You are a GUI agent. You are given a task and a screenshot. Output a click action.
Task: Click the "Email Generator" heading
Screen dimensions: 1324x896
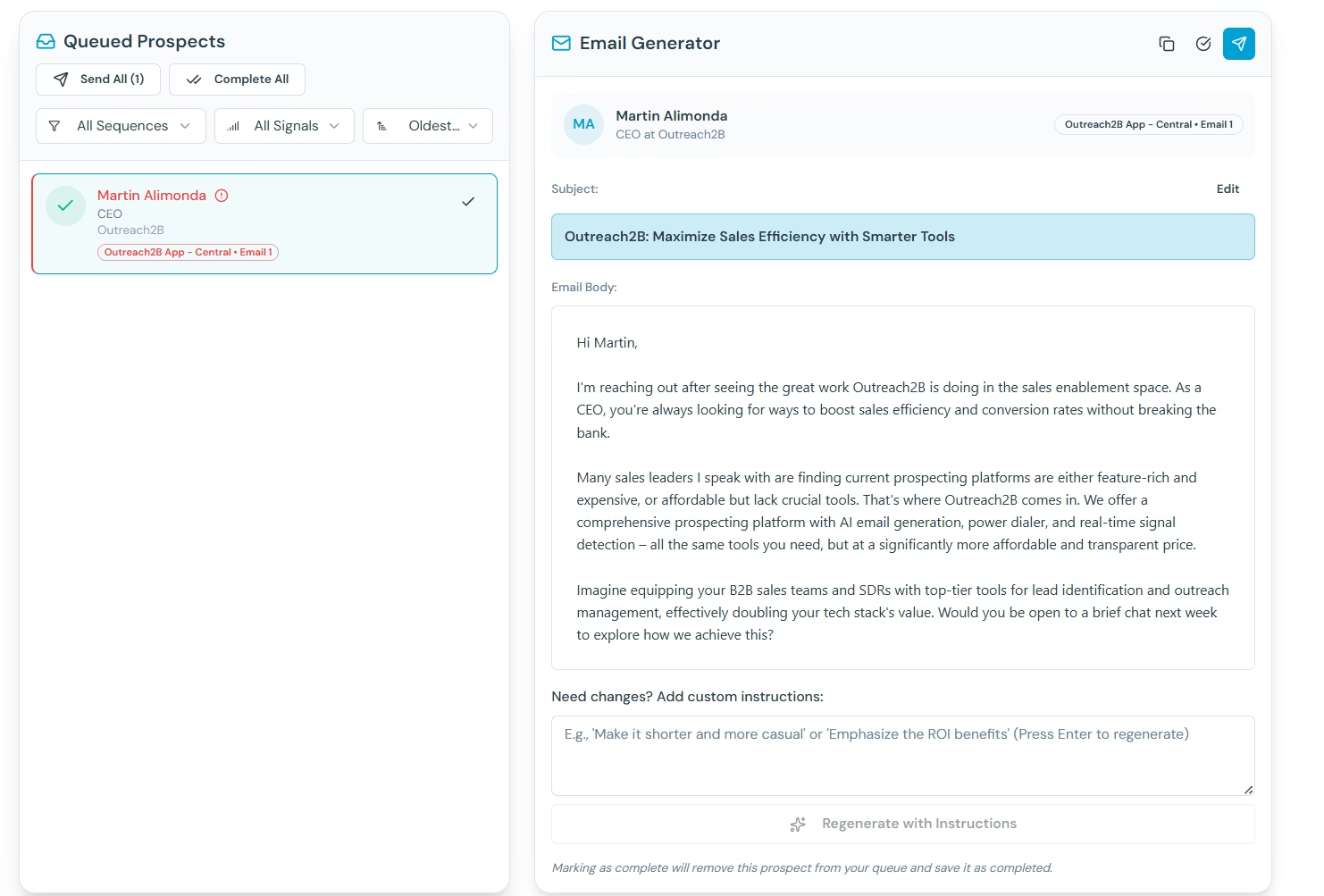pos(649,43)
